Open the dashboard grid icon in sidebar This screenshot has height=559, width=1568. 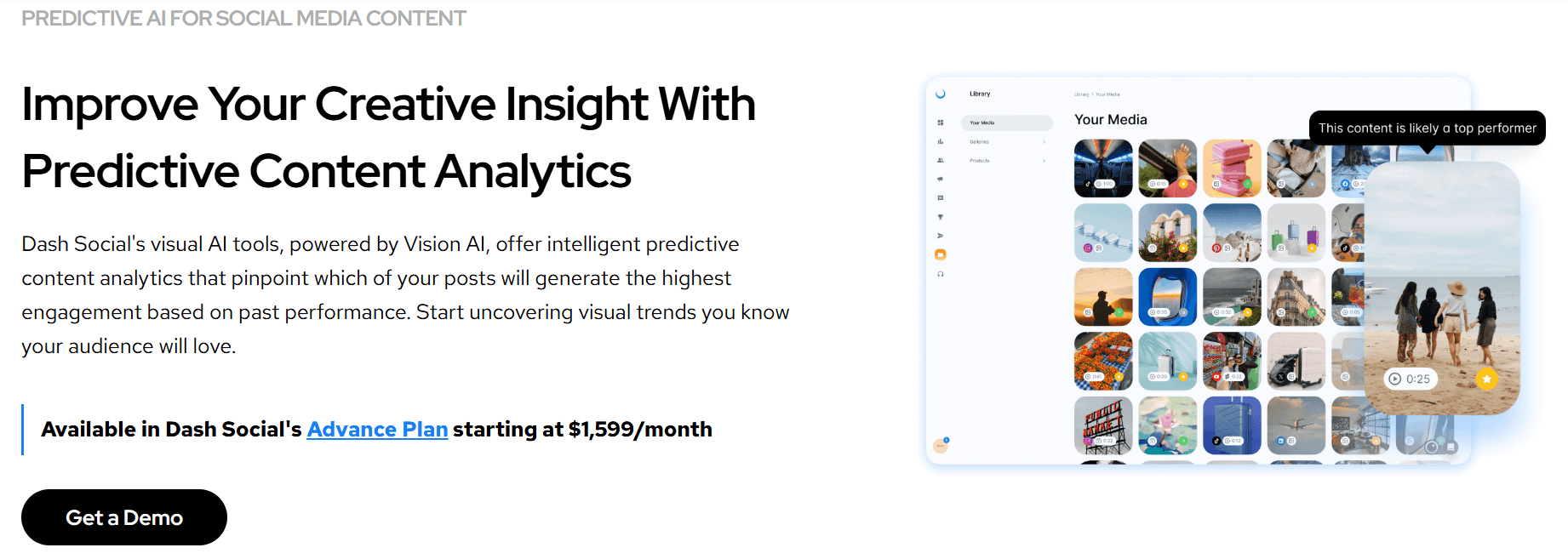pos(941,123)
